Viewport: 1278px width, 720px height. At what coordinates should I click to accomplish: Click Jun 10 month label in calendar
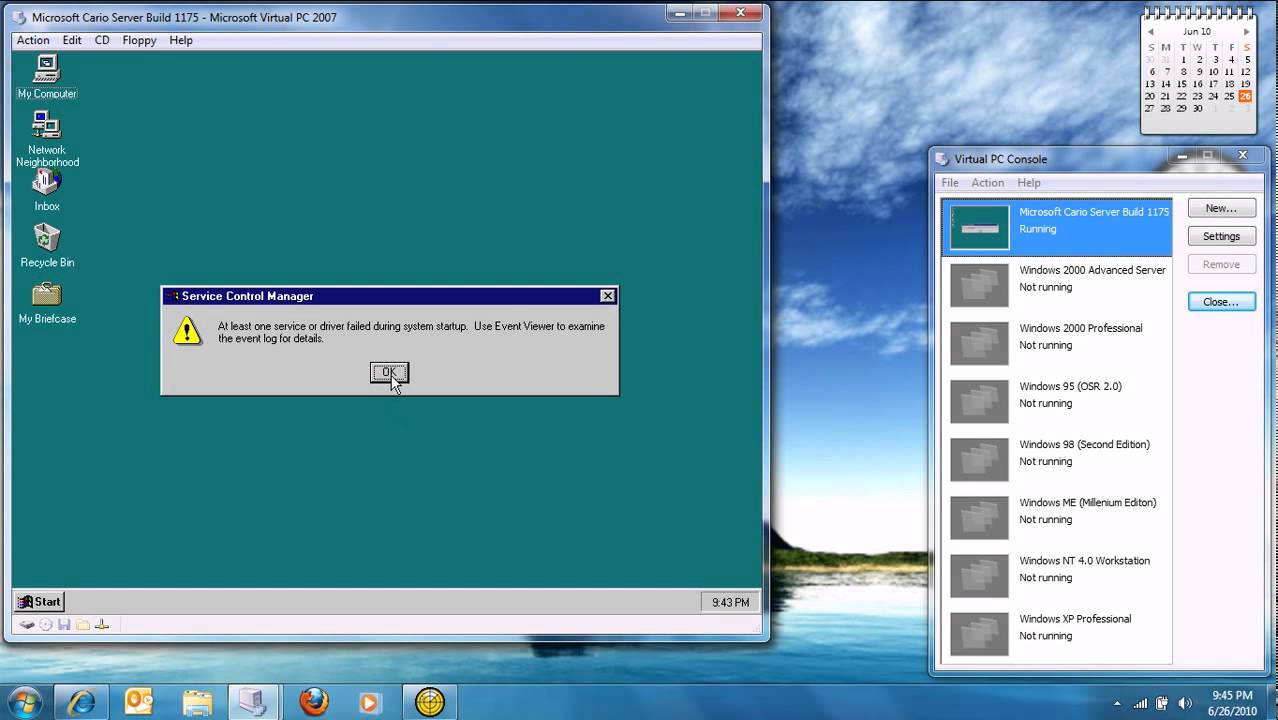point(1197,32)
